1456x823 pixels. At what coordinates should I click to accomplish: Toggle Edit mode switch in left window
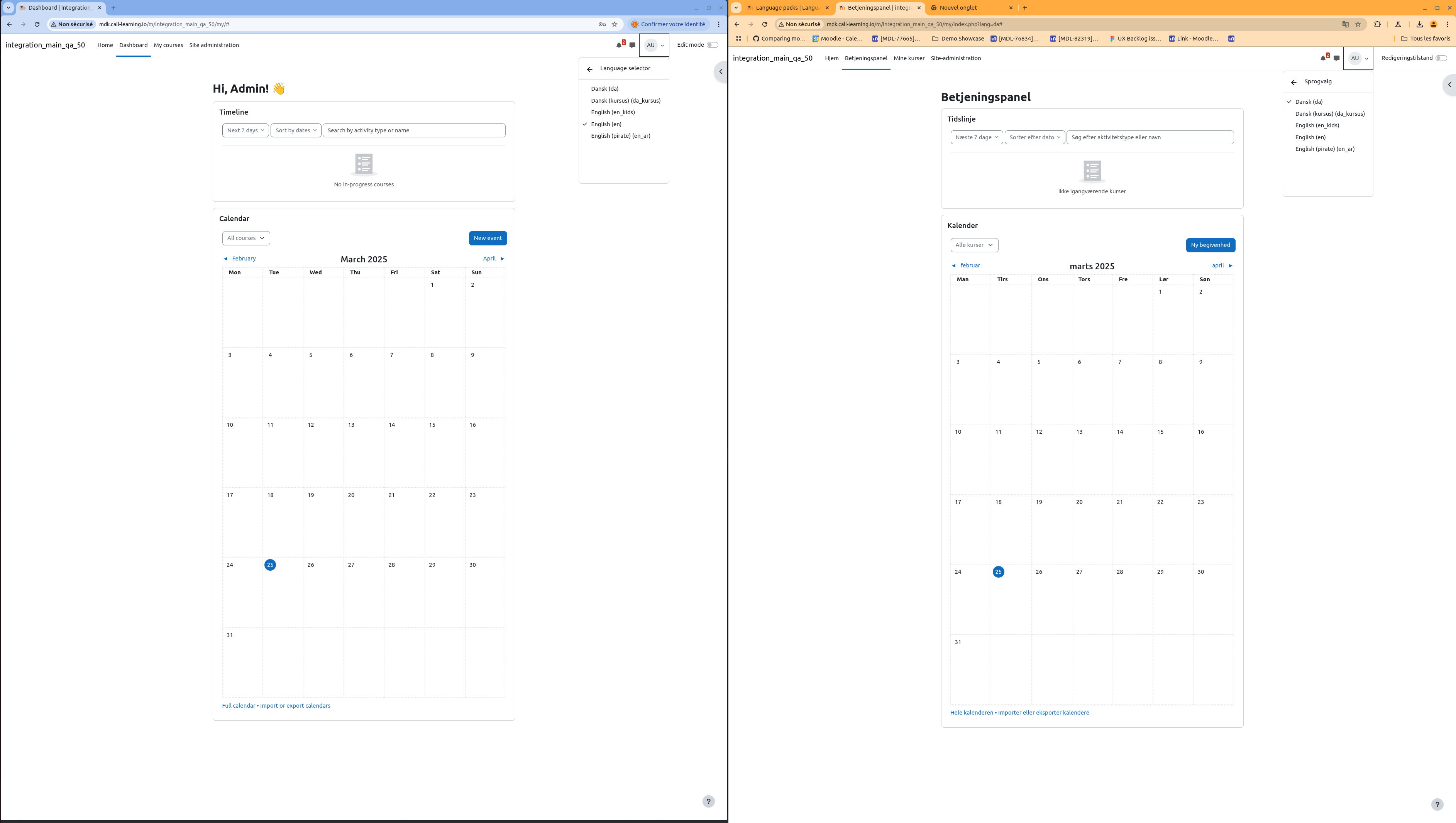713,45
